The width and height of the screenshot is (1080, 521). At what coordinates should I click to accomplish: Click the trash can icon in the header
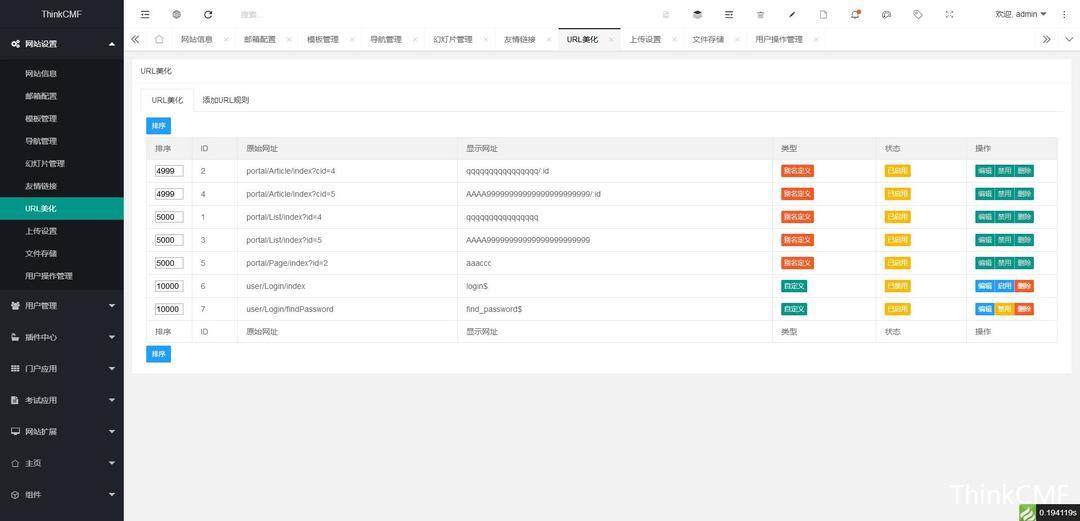pyautogui.click(x=760, y=15)
